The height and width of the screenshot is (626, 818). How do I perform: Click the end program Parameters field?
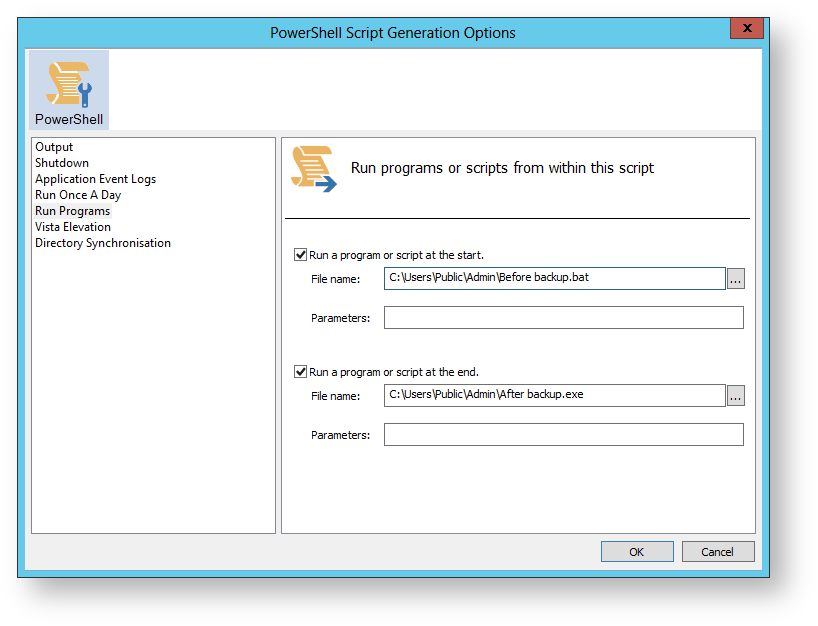click(x=564, y=435)
